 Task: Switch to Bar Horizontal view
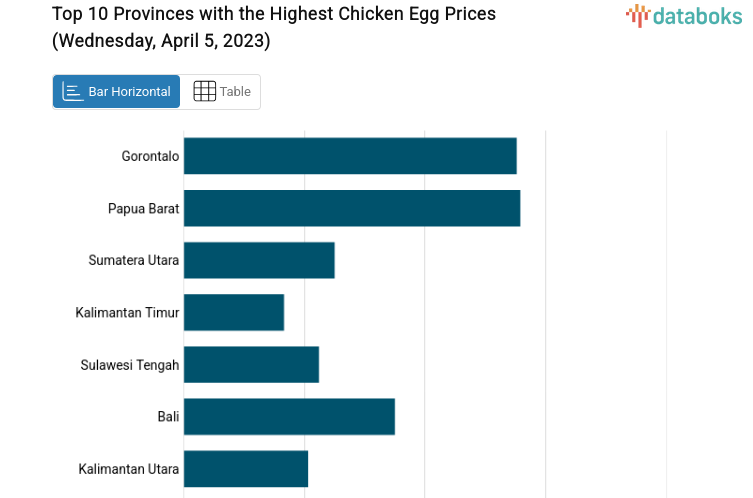pyautogui.click(x=117, y=92)
